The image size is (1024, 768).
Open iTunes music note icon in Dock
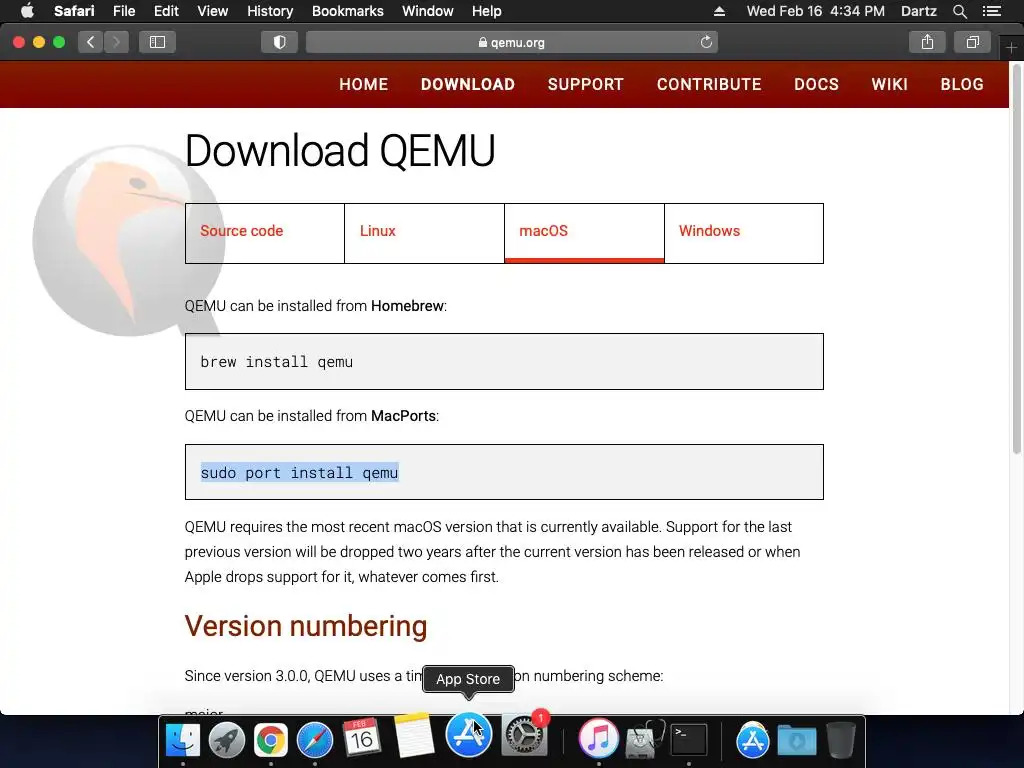598,738
